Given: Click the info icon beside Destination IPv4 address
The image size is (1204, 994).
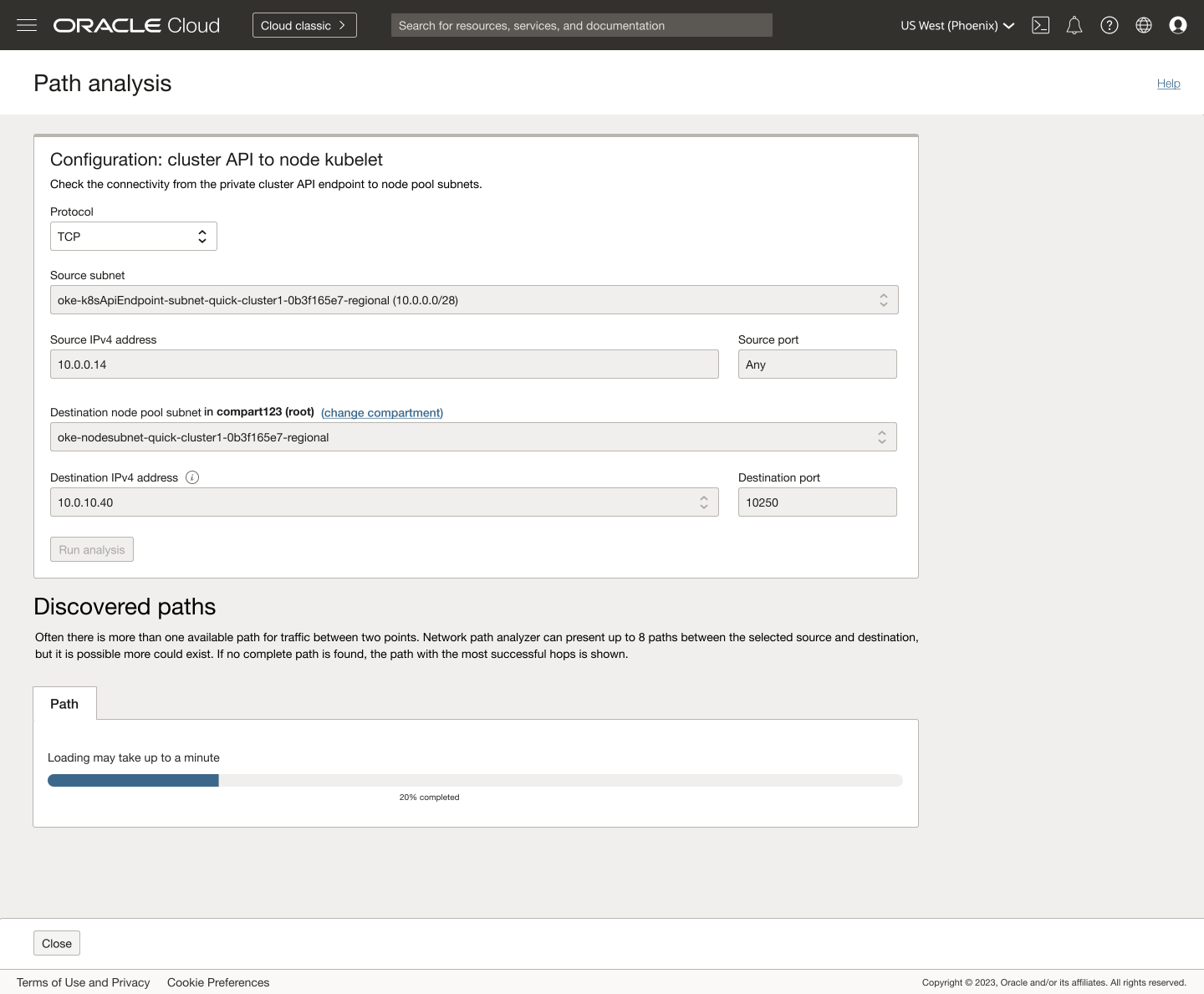Looking at the screenshot, I should (x=192, y=477).
